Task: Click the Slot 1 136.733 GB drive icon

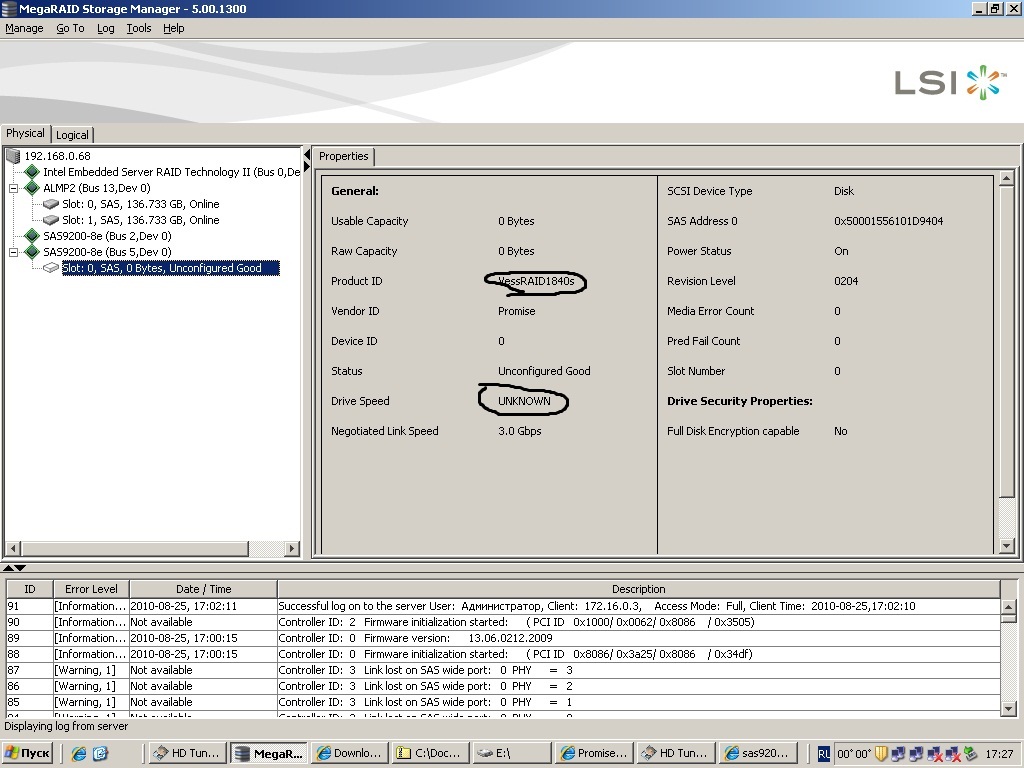Action: [x=51, y=220]
